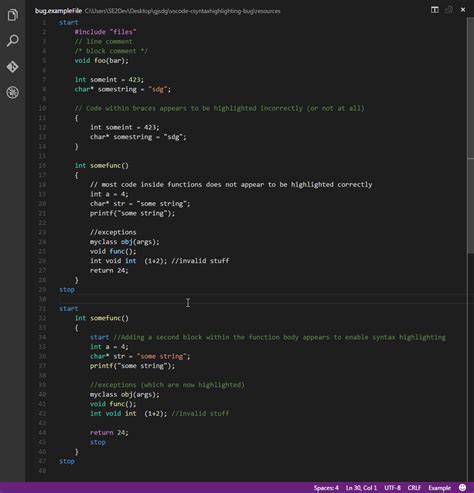Select the Example language mode
Screen dimensions: 474x493
pos(439,488)
